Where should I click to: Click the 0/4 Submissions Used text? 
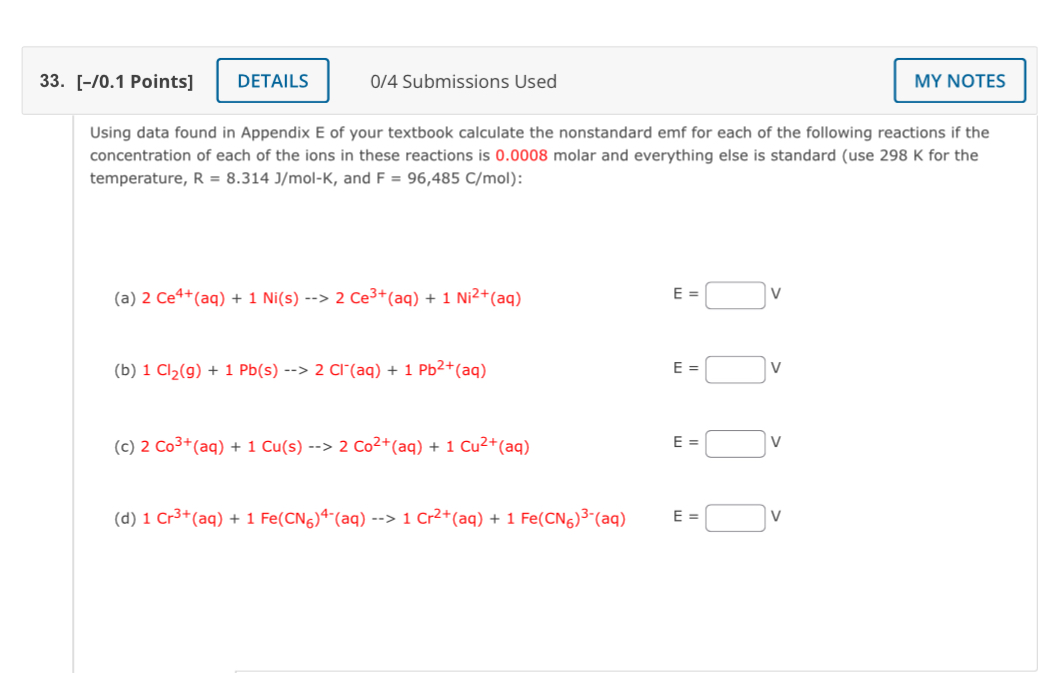462,81
